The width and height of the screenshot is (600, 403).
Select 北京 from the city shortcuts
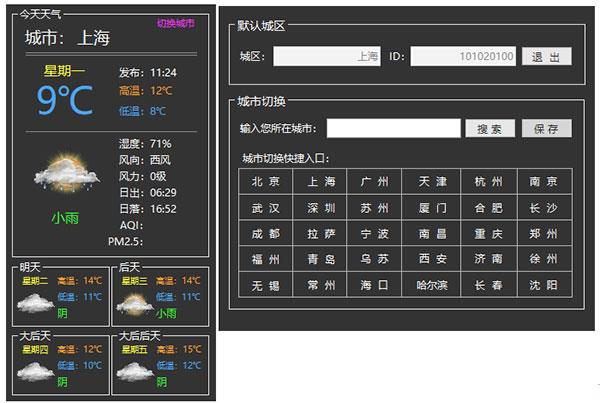pyautogui.click(x=266, y=182)
